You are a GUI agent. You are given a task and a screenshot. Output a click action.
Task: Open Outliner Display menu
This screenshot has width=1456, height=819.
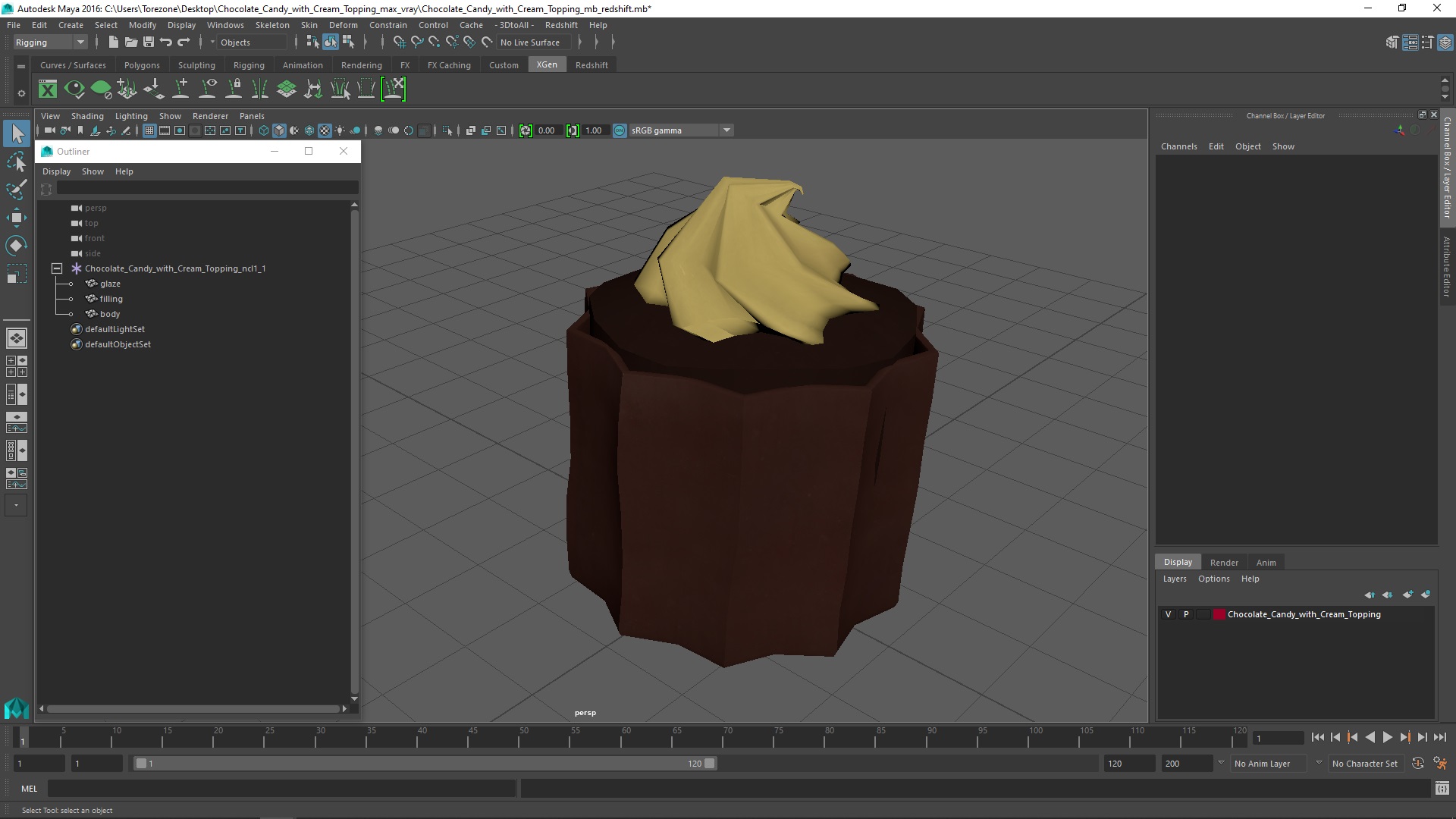[x=56, y=171]
